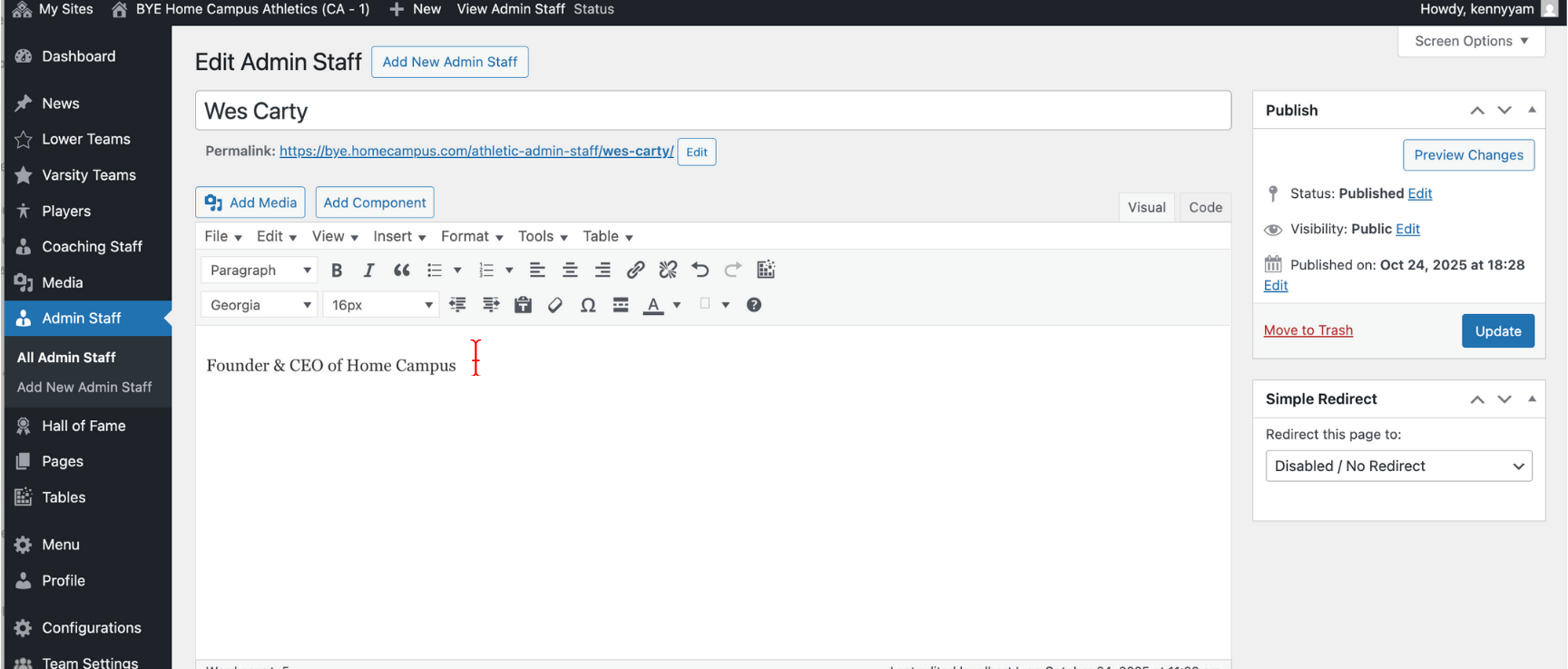The image size is (1568, 669).
Task: Toggle bold formatting in the editor toolbar
Action: pyautogui.click(x=337, y=271)
